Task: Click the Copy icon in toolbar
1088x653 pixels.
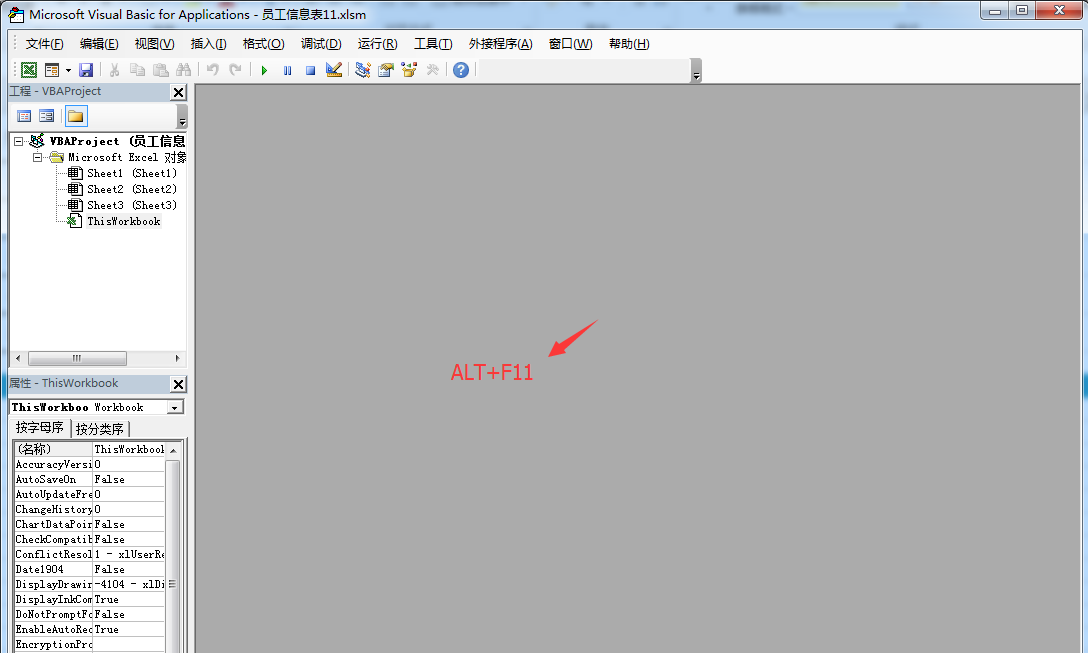Action: click(137, 70)
